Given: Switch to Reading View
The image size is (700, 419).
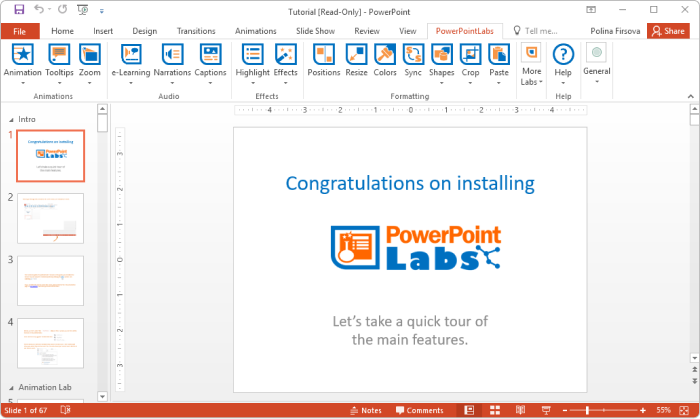Looking at the screenshot, I should tap(520, 410).
